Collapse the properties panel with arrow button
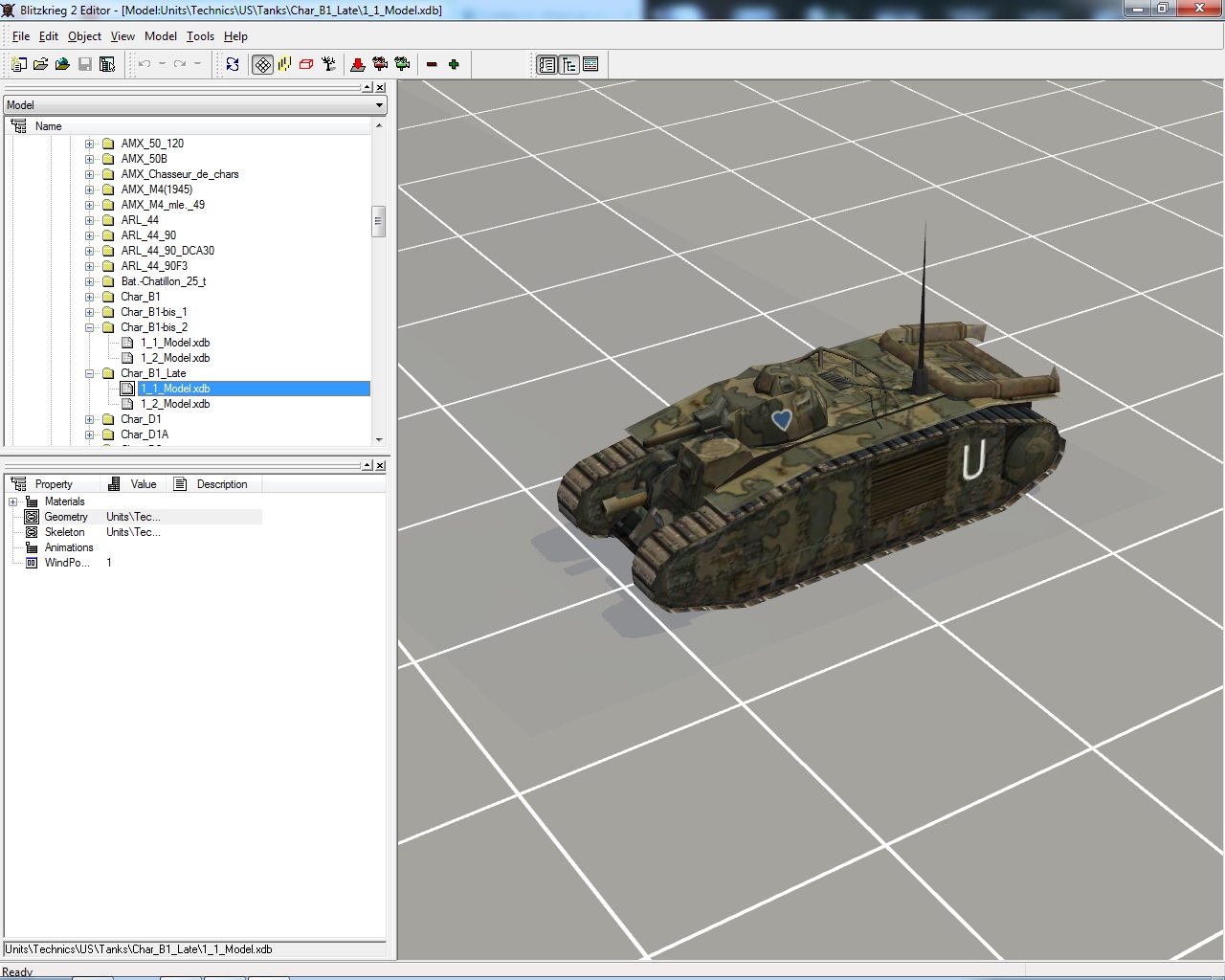Screen dimensions: 1225x980 tap(367, 465)
